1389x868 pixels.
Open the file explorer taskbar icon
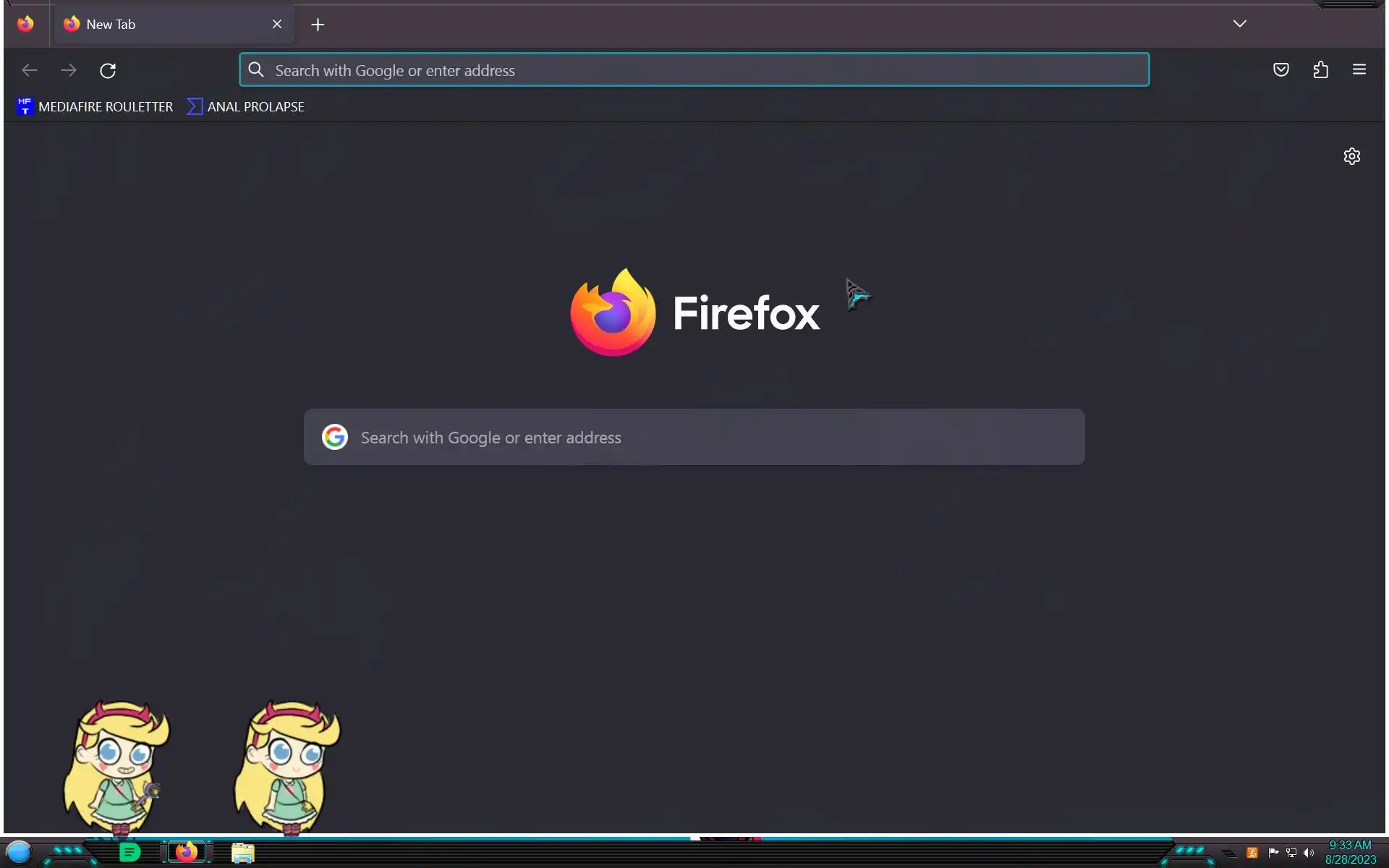pos(242,853)
